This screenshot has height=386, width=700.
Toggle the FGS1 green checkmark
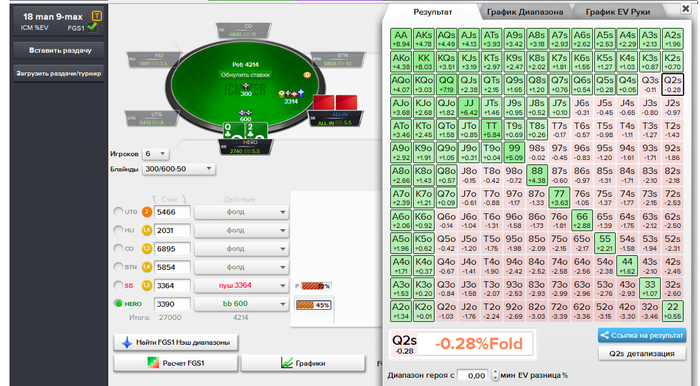coord(92,27)
